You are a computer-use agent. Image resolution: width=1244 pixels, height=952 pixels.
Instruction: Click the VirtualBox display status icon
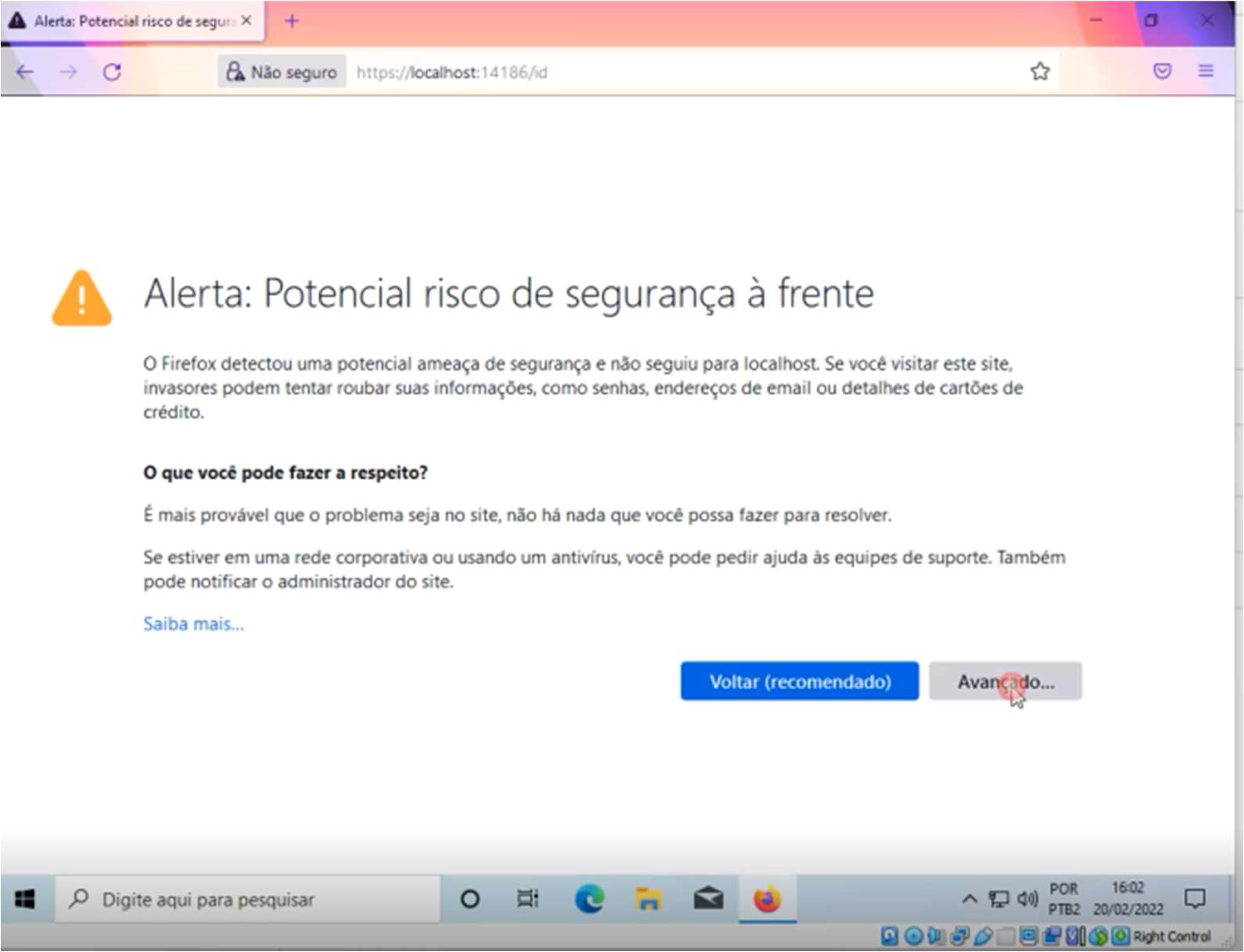point(1028,936)
